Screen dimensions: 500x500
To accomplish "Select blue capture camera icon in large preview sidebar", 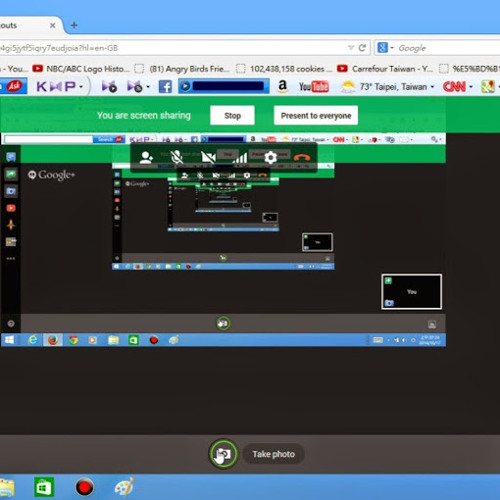I will click(11, 191).
